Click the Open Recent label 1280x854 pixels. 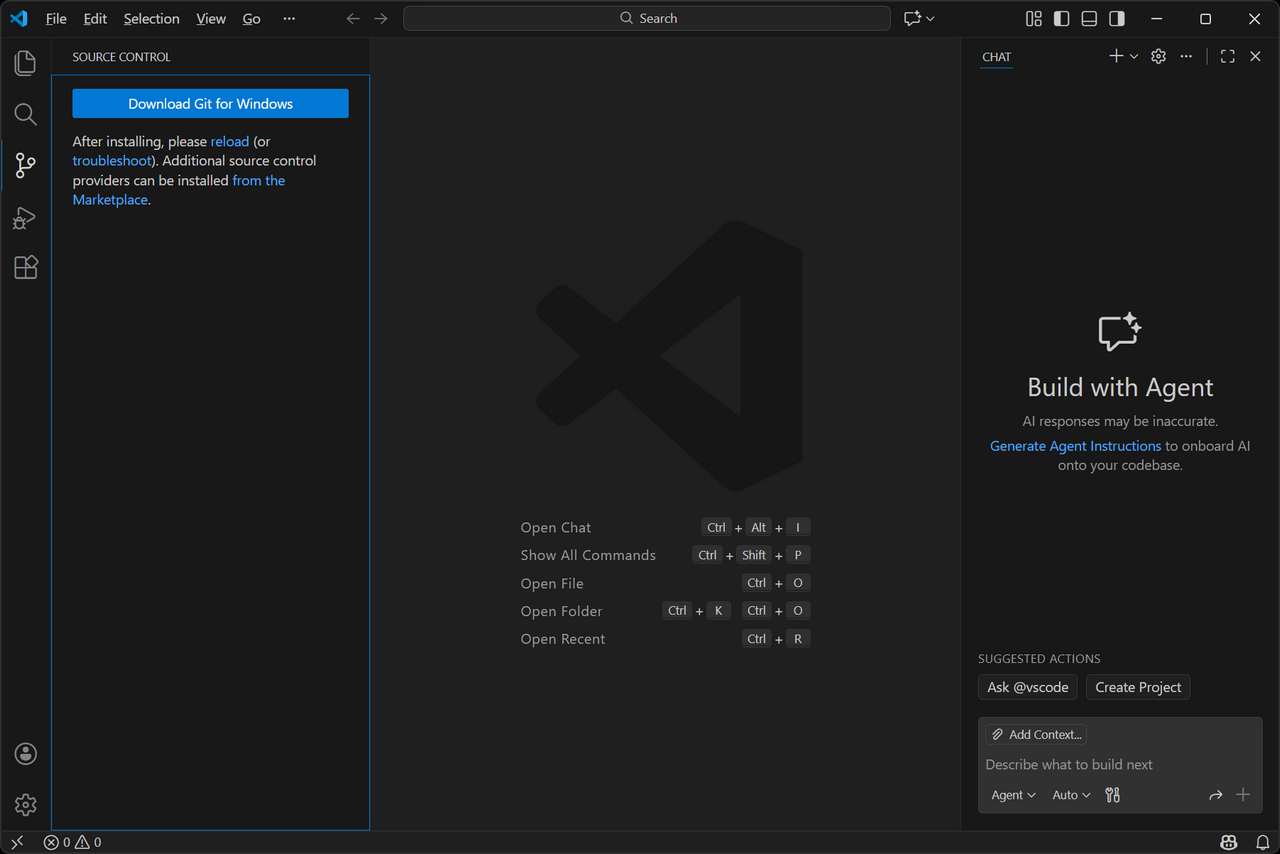coord(563,639)
